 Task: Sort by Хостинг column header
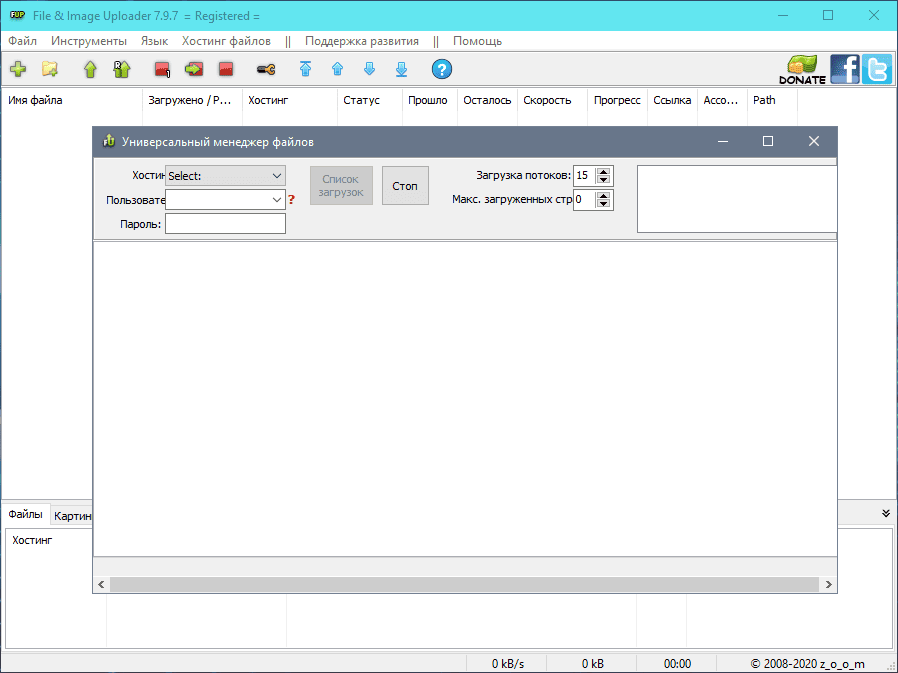[290, 100]
